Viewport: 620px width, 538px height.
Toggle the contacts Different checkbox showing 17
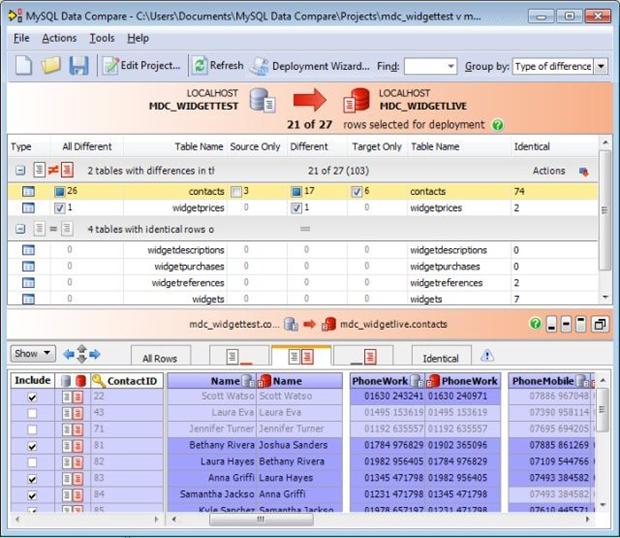tap(296, 192)
